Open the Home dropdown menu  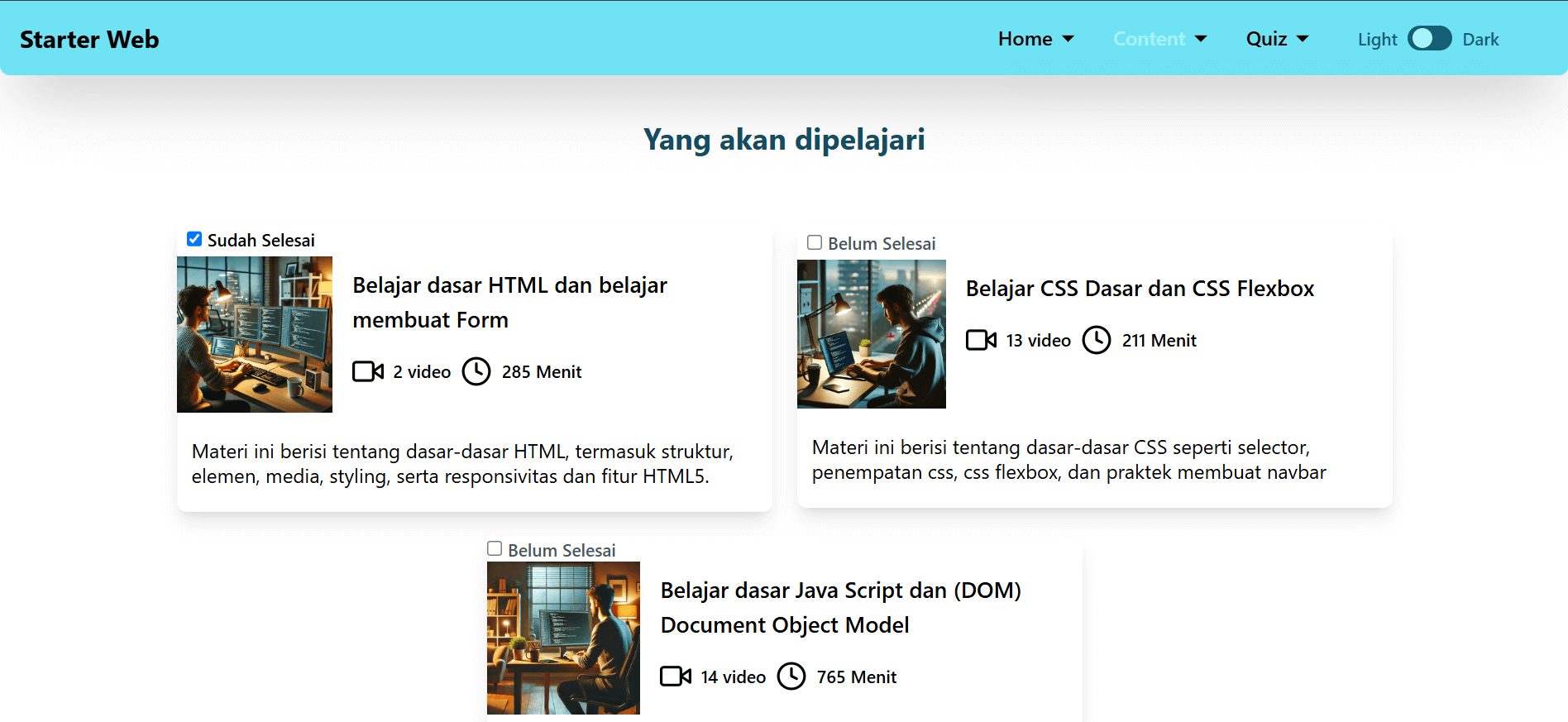click(1035, 39)
